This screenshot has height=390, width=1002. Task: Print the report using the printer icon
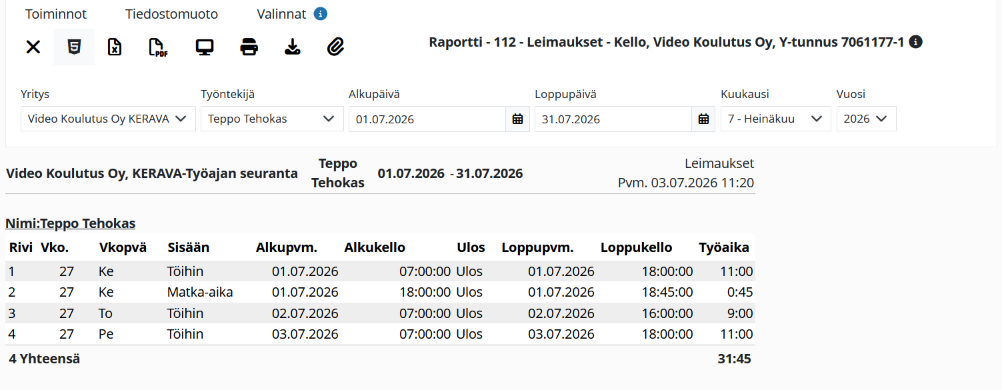click(249, 47)
